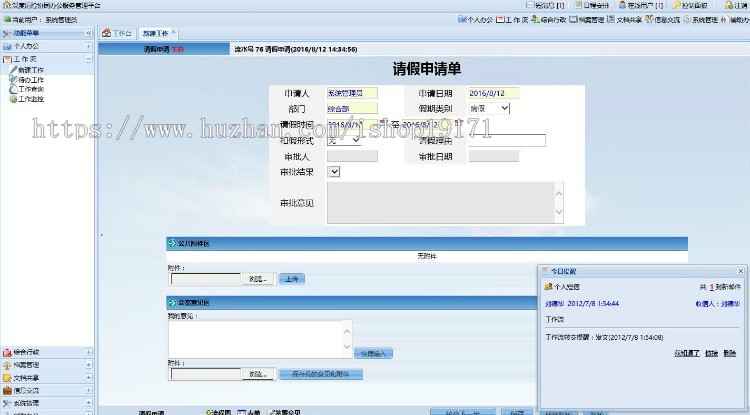750x415 pixels.
Task: Open 信息交流 in top navigation bar
Action: tap(662, 20)
